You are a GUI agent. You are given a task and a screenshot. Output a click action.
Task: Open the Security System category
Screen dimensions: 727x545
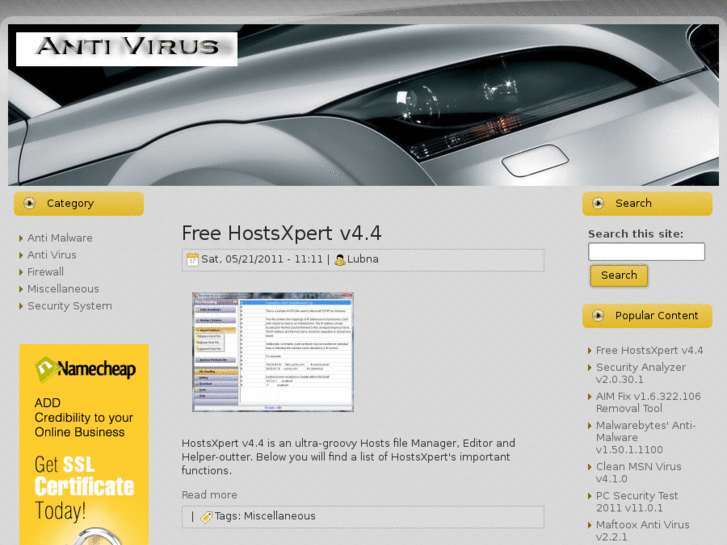(70, 306)
